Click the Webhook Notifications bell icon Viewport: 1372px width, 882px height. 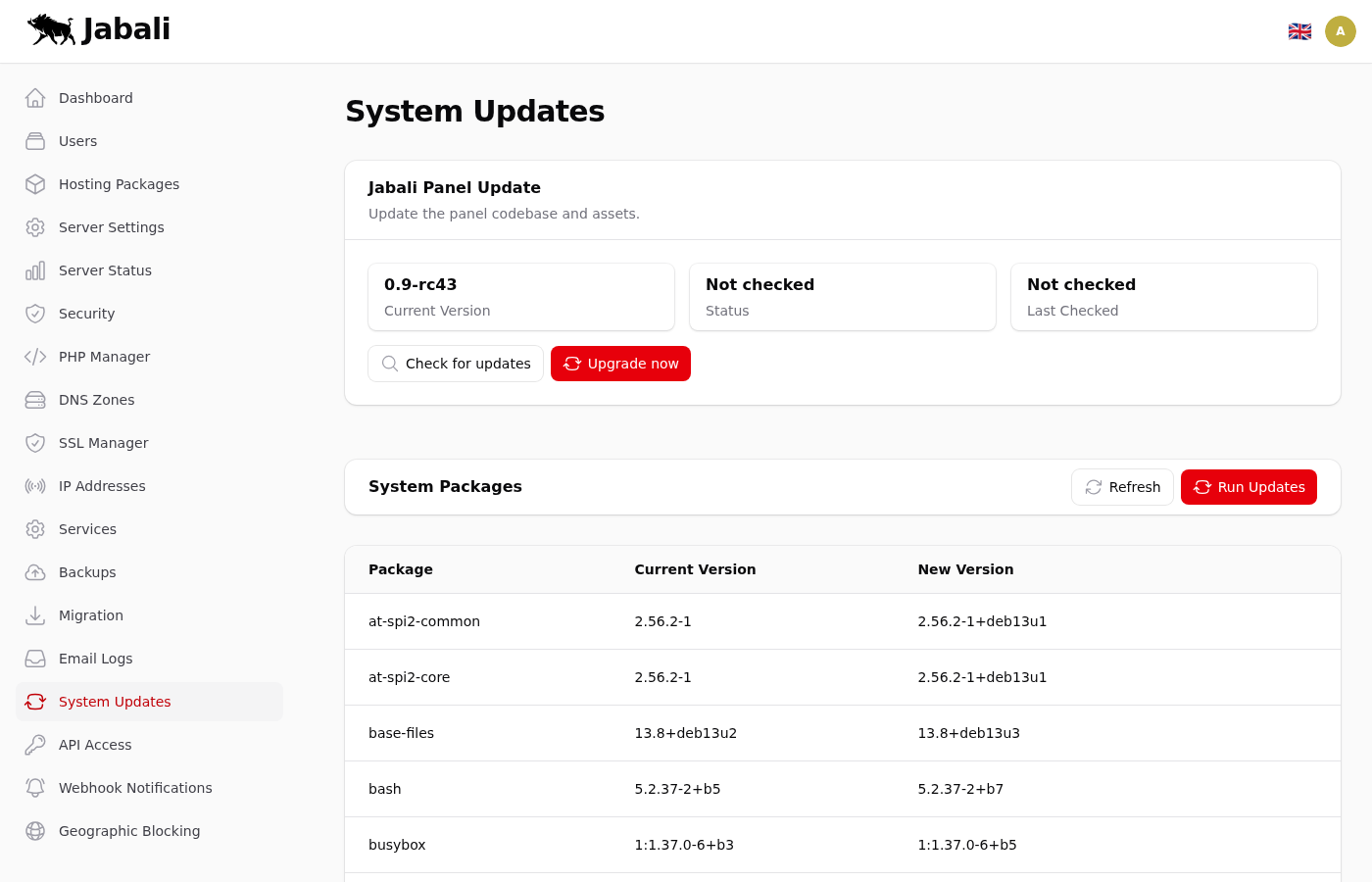tap(35, 788)
